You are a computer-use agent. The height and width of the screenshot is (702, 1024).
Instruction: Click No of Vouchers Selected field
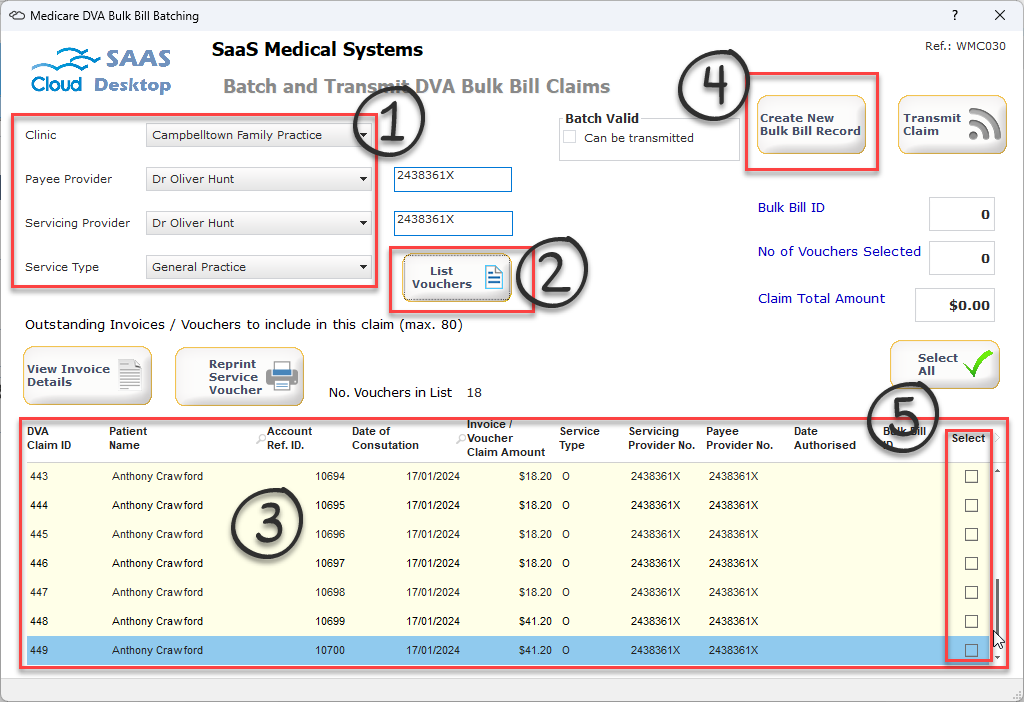point(961,258)
